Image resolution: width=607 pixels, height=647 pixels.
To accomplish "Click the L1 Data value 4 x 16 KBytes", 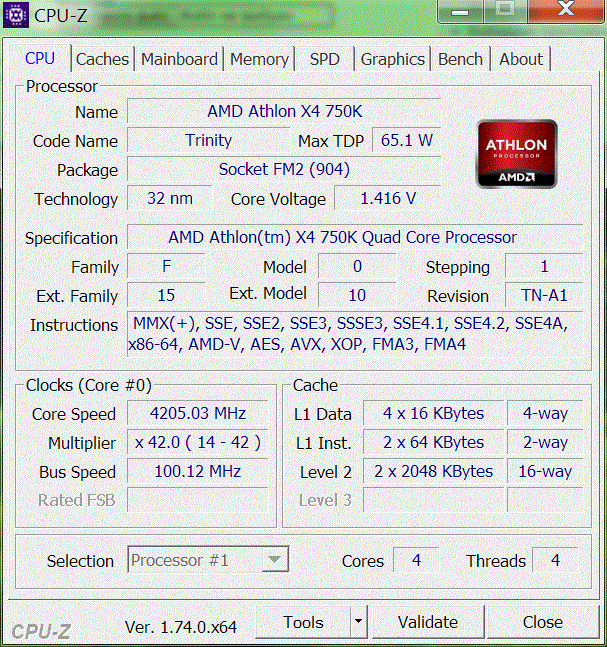I will click(x=433, y=413).
